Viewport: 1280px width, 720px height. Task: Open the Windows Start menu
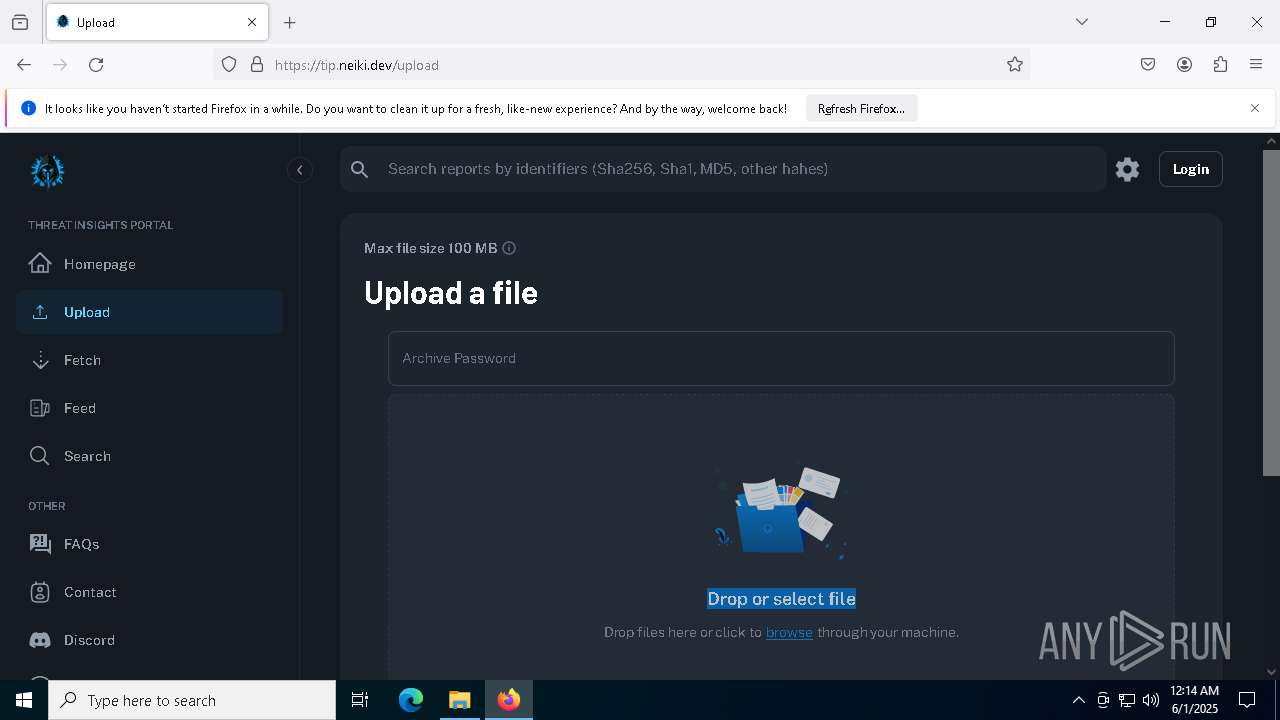click(24, 700)
